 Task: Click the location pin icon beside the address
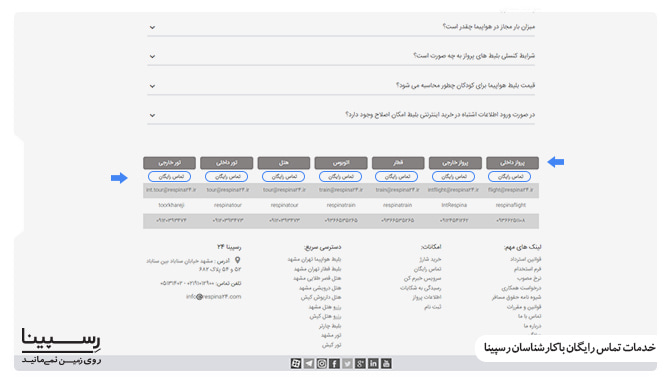coord(238,260)
